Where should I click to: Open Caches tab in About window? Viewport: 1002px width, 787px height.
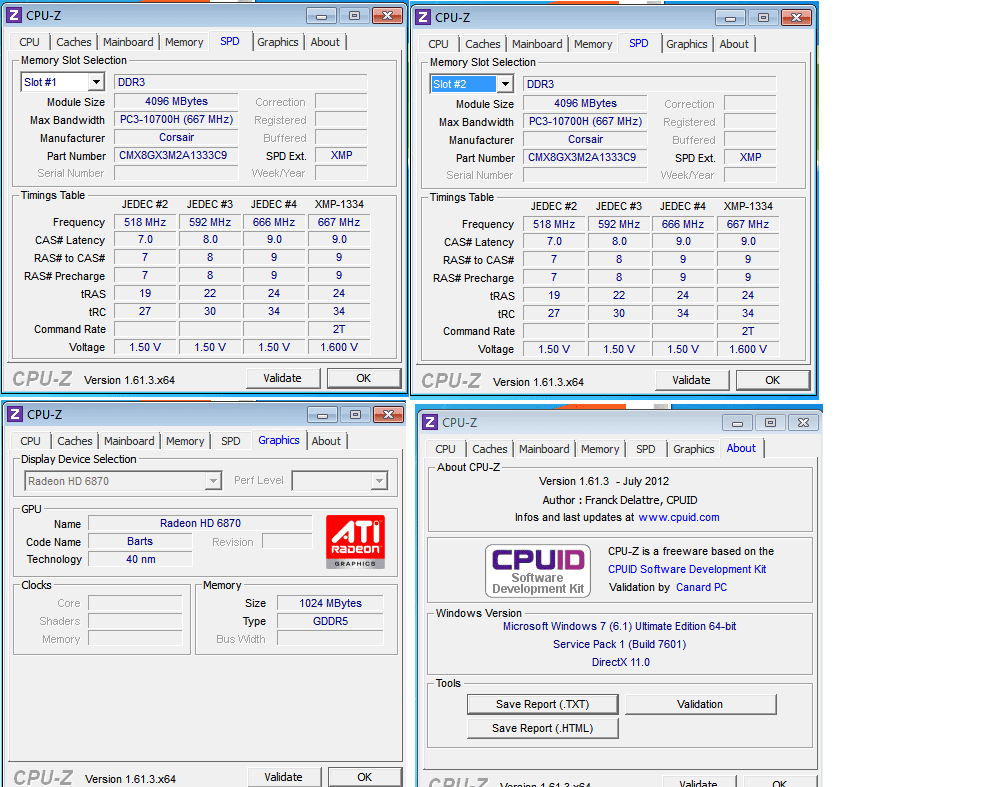pyautogui.click(x=489, y=449)
